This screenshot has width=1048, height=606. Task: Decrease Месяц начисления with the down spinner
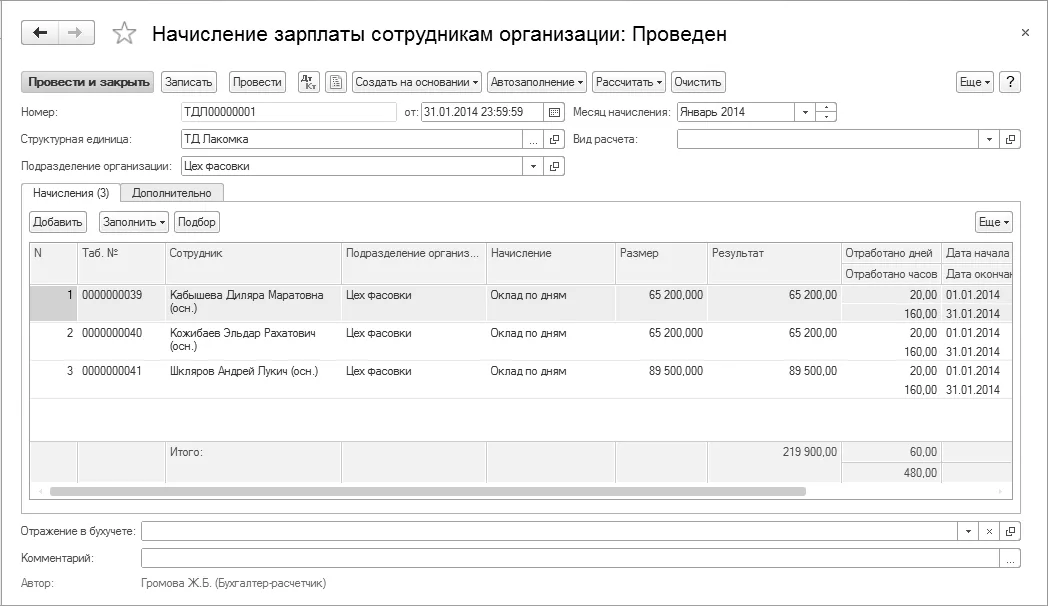coord(826,117)
